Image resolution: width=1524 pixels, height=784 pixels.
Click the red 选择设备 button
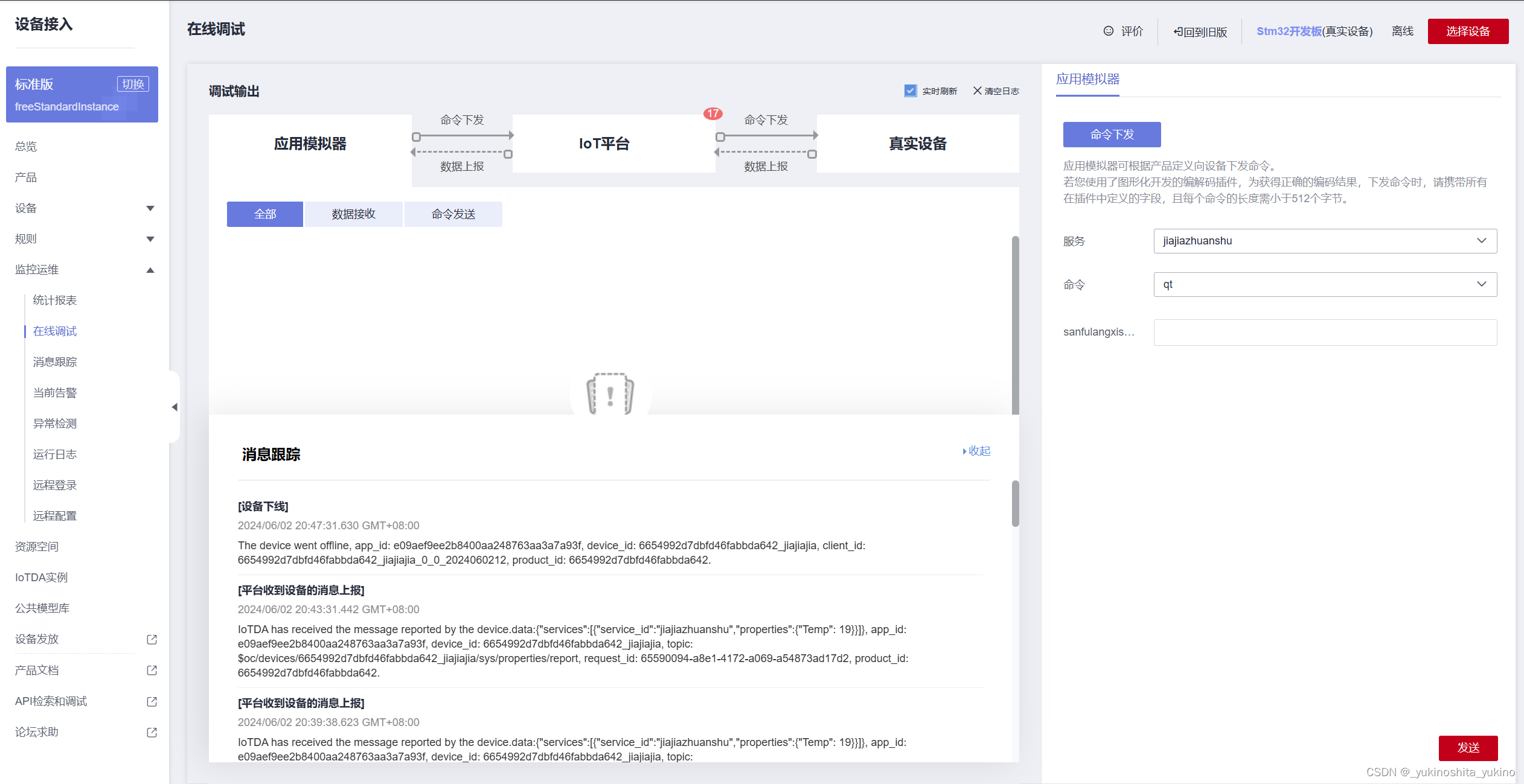1468,31
